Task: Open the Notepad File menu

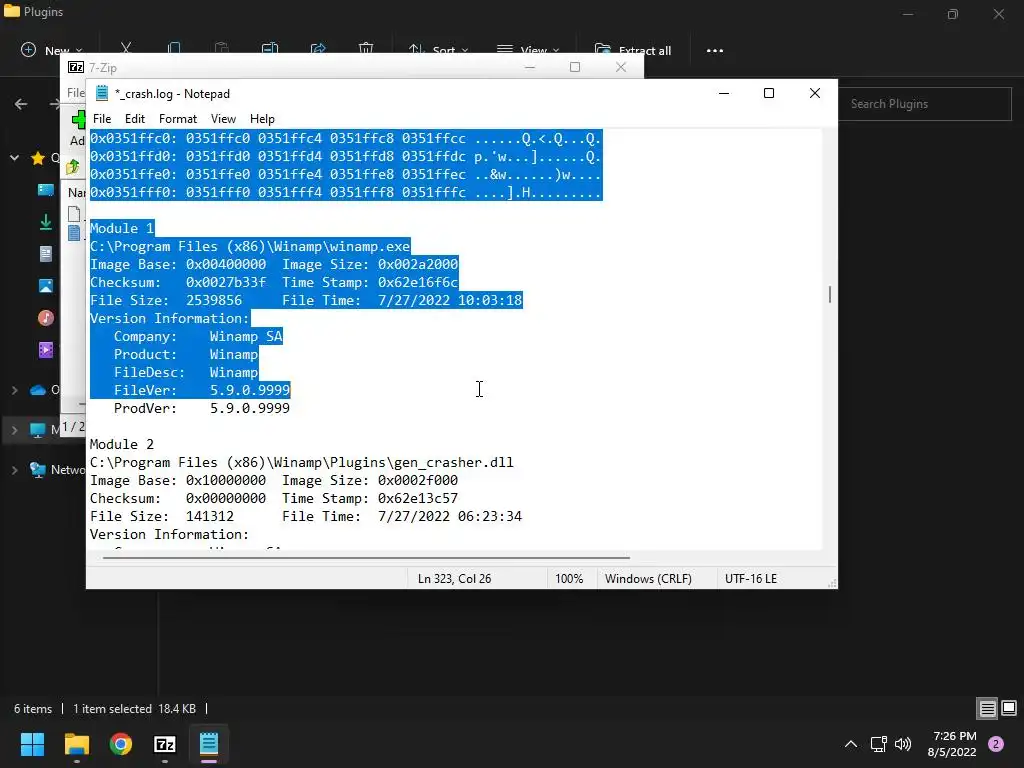Action: click(102, 119)
